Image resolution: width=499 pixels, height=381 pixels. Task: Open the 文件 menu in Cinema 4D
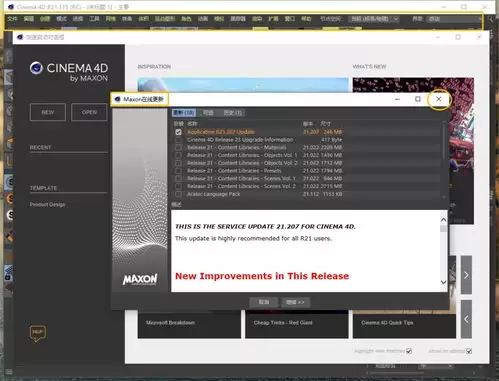point(12,19)
